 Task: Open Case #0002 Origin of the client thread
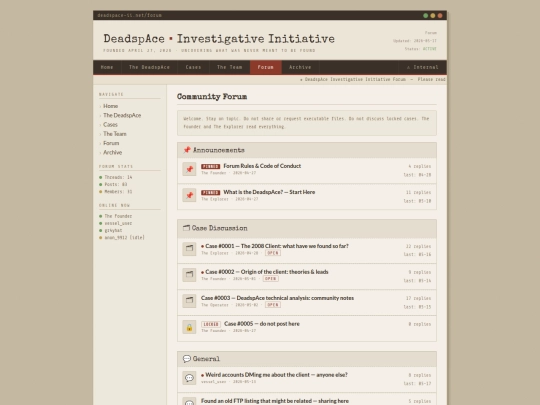click(267, 272)
